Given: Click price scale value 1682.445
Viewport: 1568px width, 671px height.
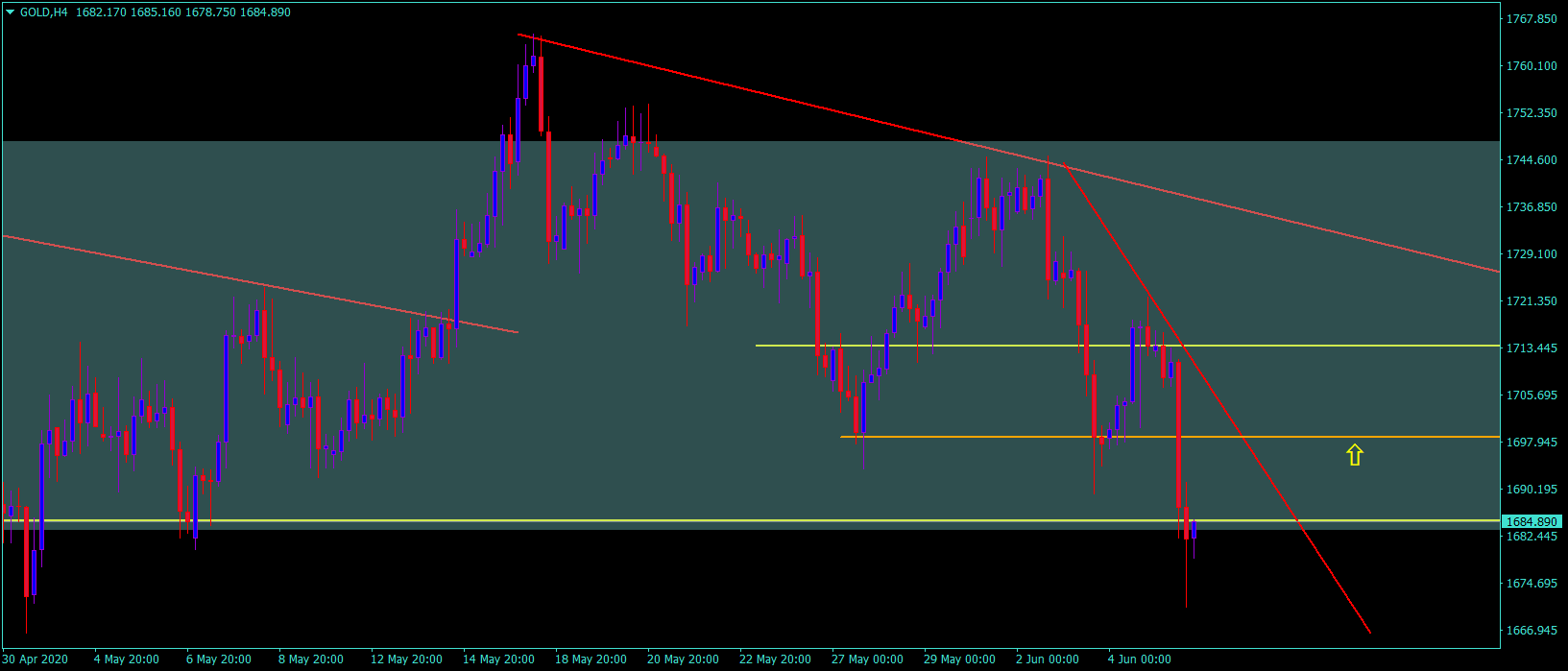Looking at the screenshot, I should pyautogui.click(x=1531, y=537).
